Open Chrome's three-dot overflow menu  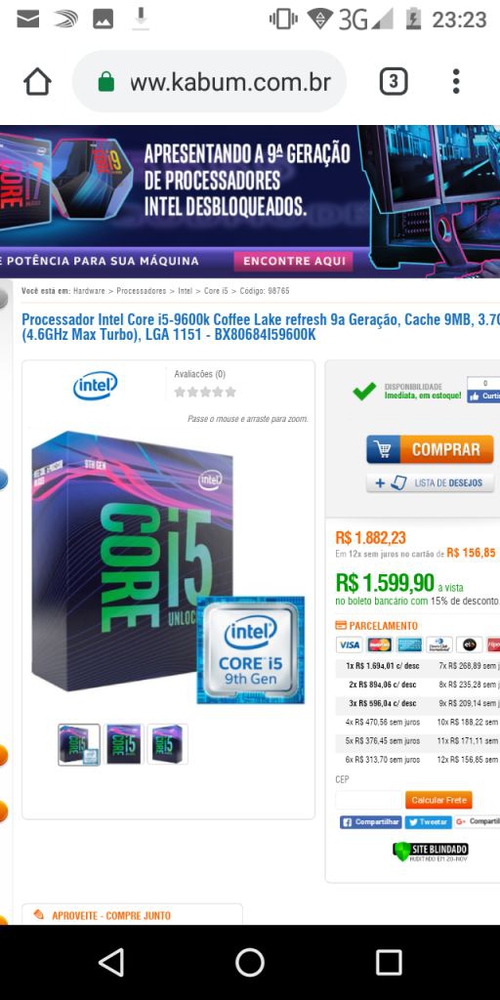[x=455, y=82]
